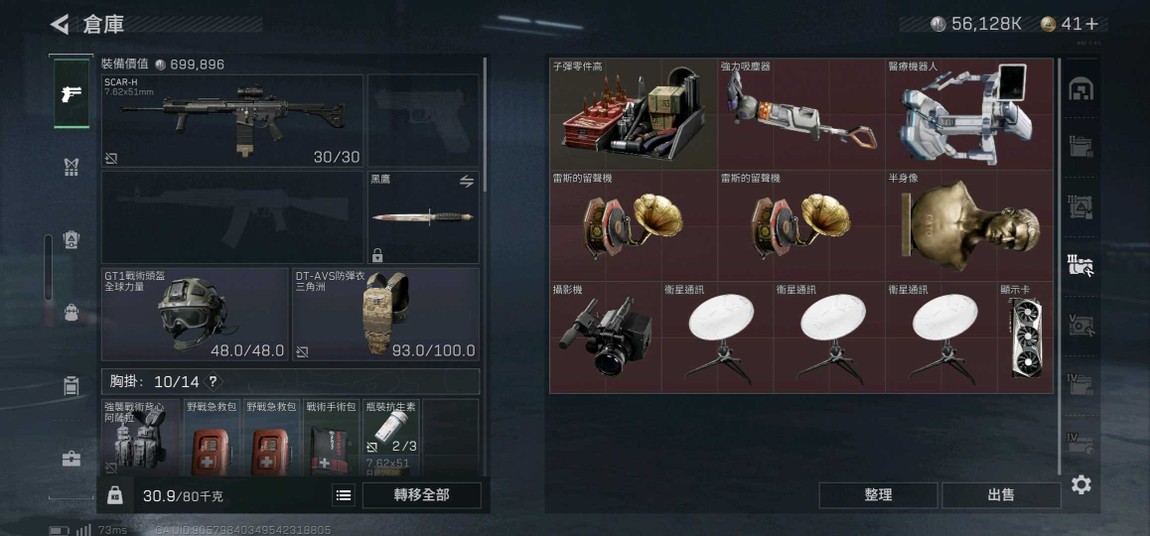Select the pistol weapons tab in left sidebar
This screenshot has height=536, width=1150.
(x=71, y=93)
